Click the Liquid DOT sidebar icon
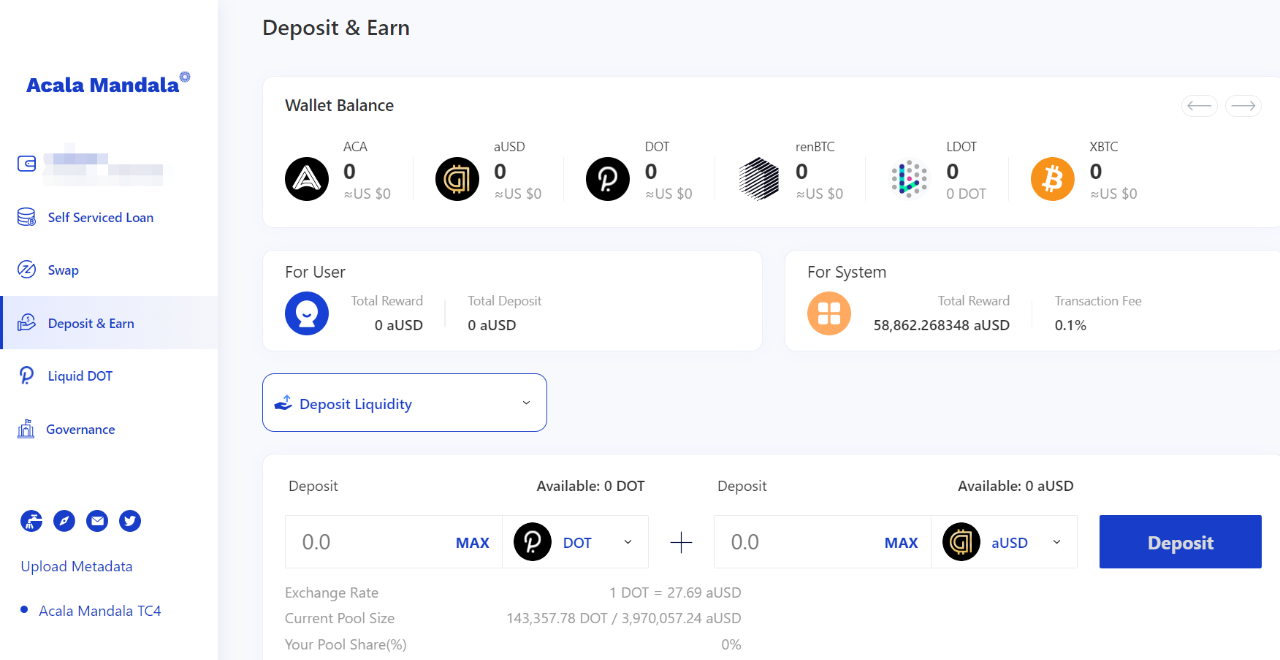1280x660 pixels. pyautogui.click(x=27, y=376)
